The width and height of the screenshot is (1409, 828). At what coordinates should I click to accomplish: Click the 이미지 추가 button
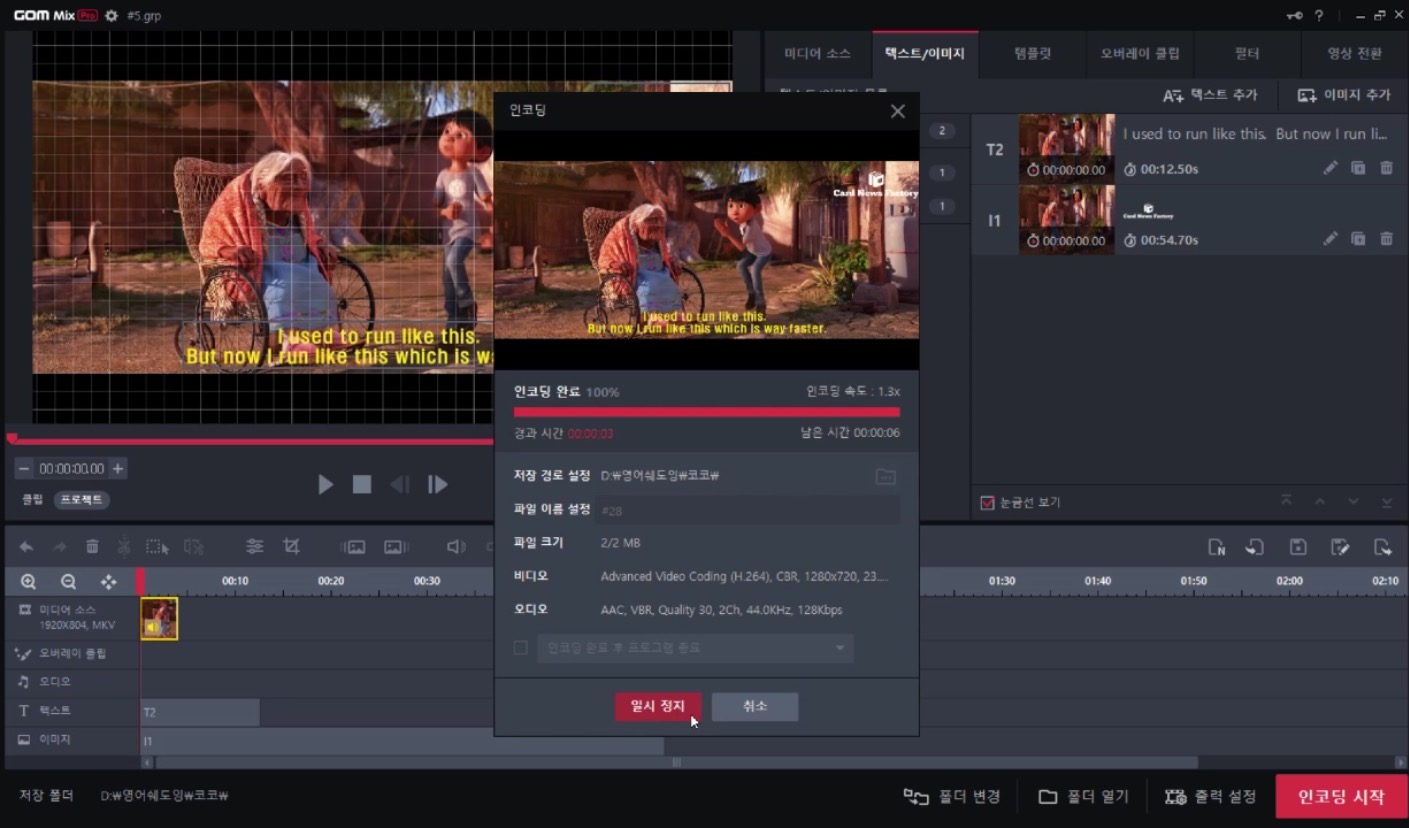click(1344, 95)
